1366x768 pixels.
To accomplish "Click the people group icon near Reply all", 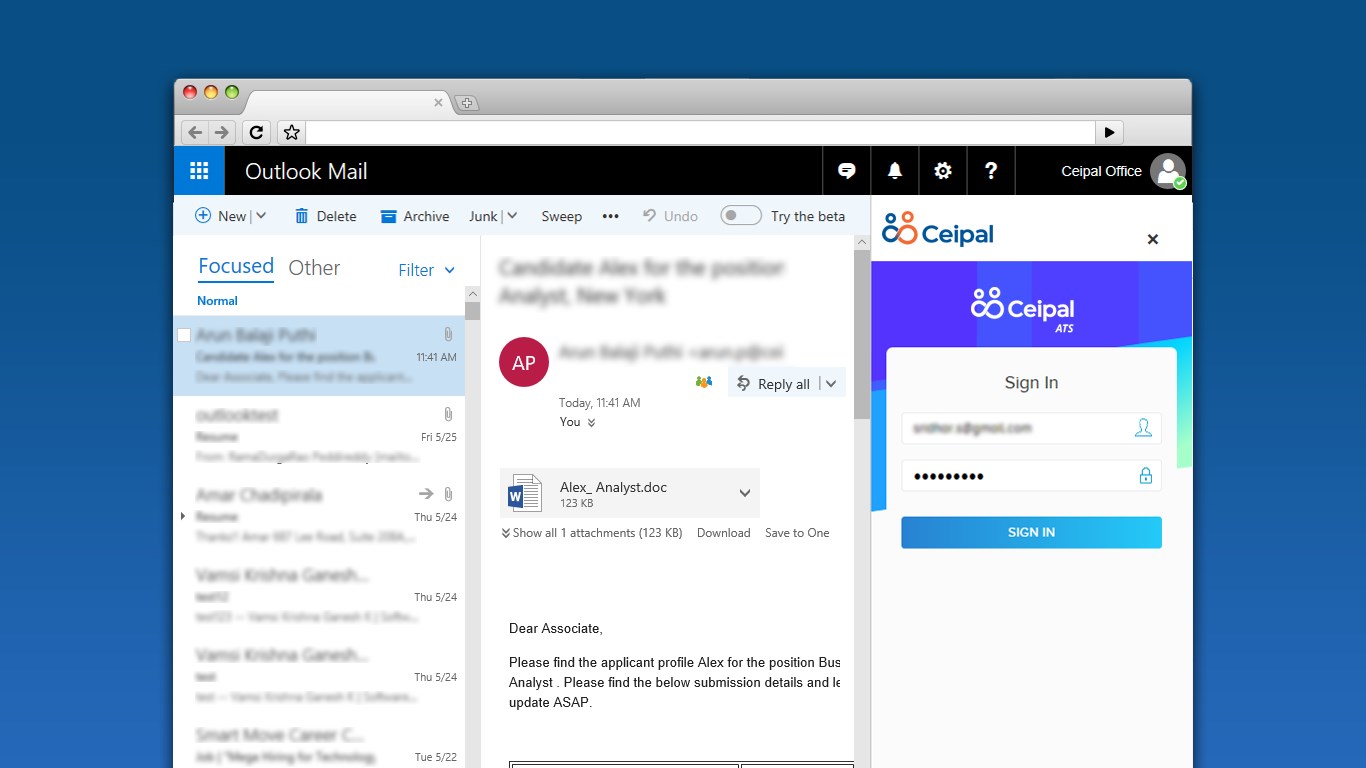I will point(704,382).
